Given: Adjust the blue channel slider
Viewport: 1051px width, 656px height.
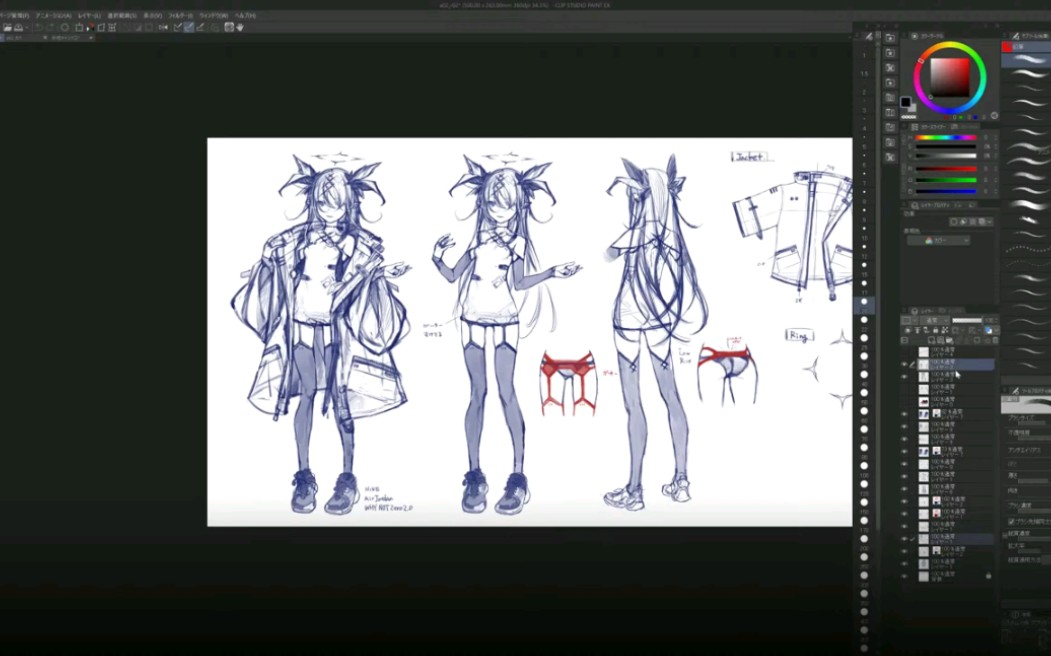Looking at the screenshot, I should pos(945,192).
